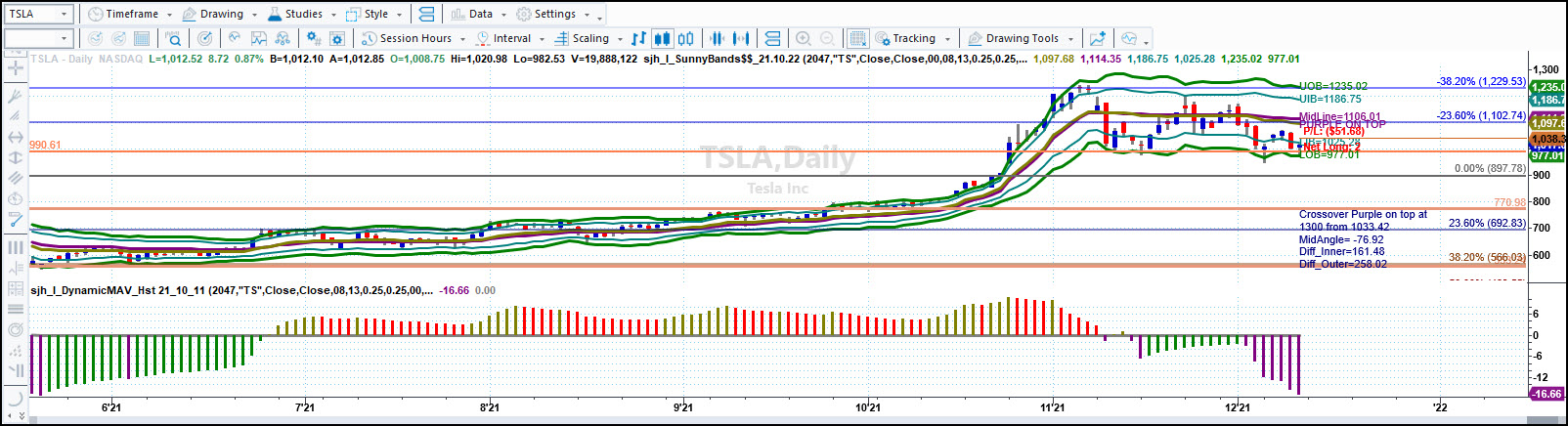The image size is (1568, 426).
Task: Expand the Interval dropdown arrow
Action: pyautogui.click(x=542, y=39)
